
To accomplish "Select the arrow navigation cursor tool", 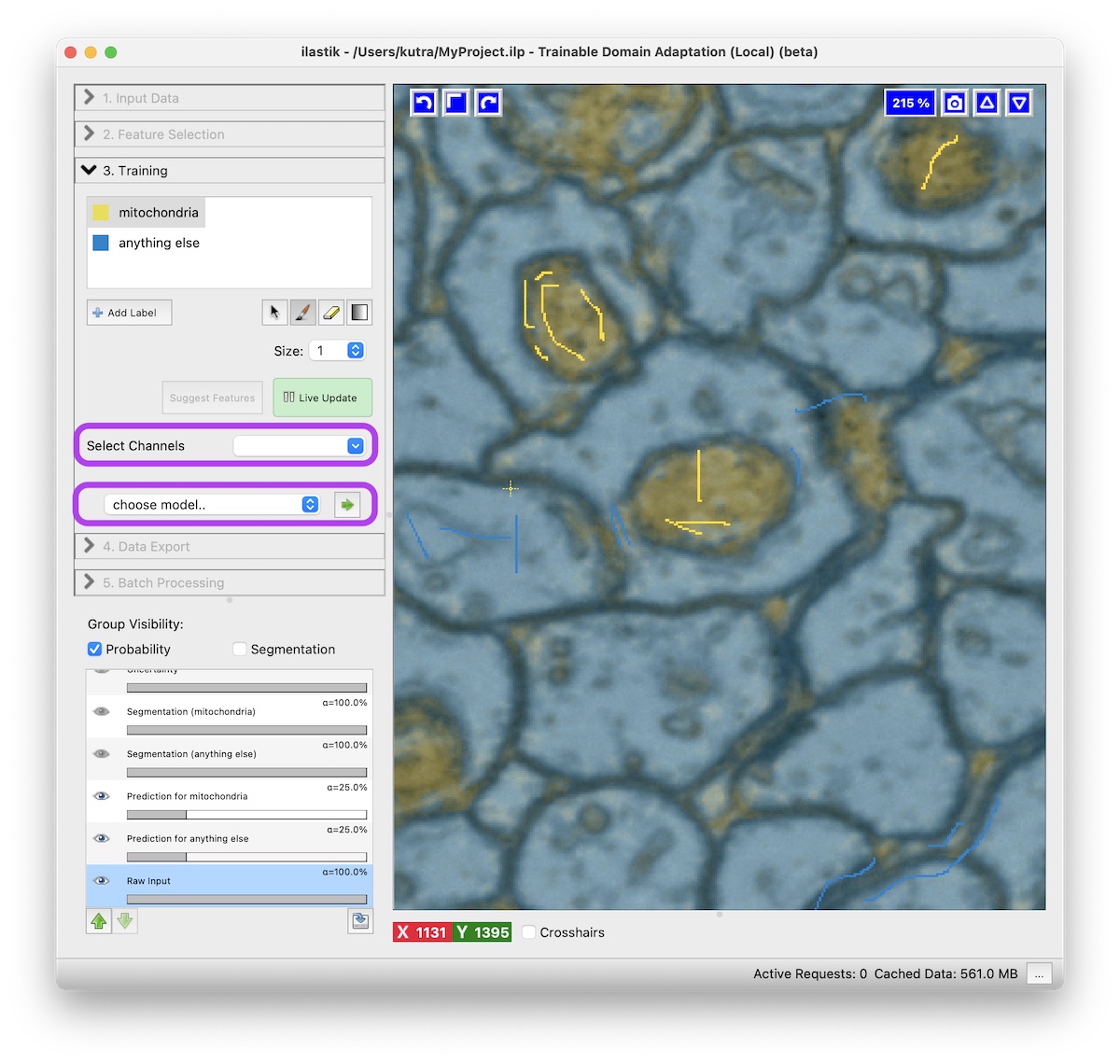I will [x=274, y=313].
